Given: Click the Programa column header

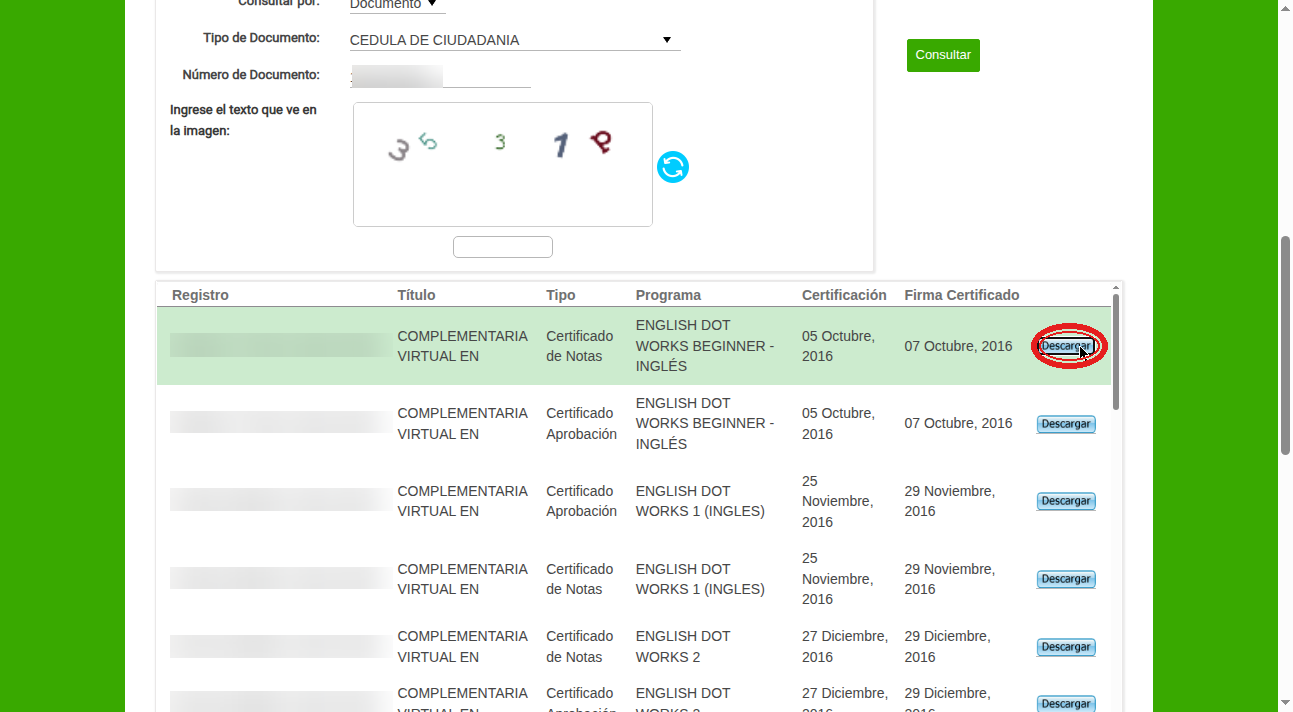Looking at the screenshot, I should point(668,295).
